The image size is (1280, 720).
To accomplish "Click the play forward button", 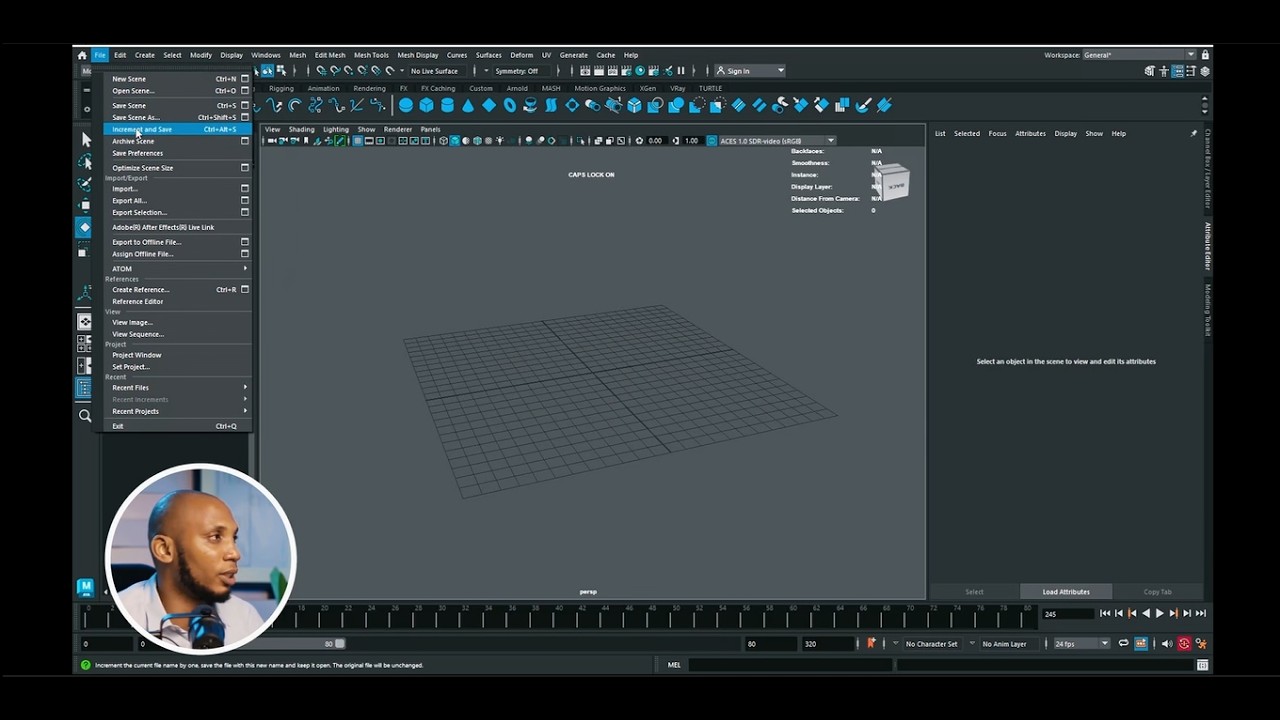I will tap(1159, 613).
